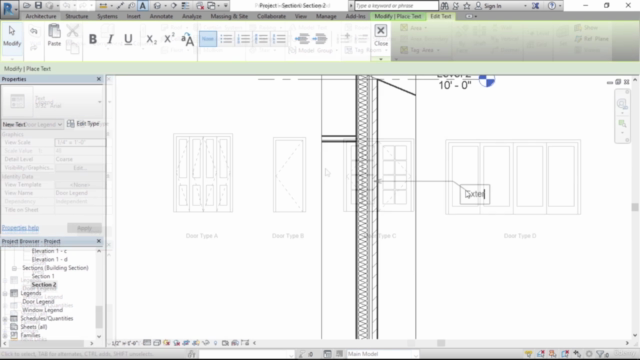Click the Close Hidden Windows icon
Image resolution: width=640 pixels, height=360 pixels.
pos(200,6)
